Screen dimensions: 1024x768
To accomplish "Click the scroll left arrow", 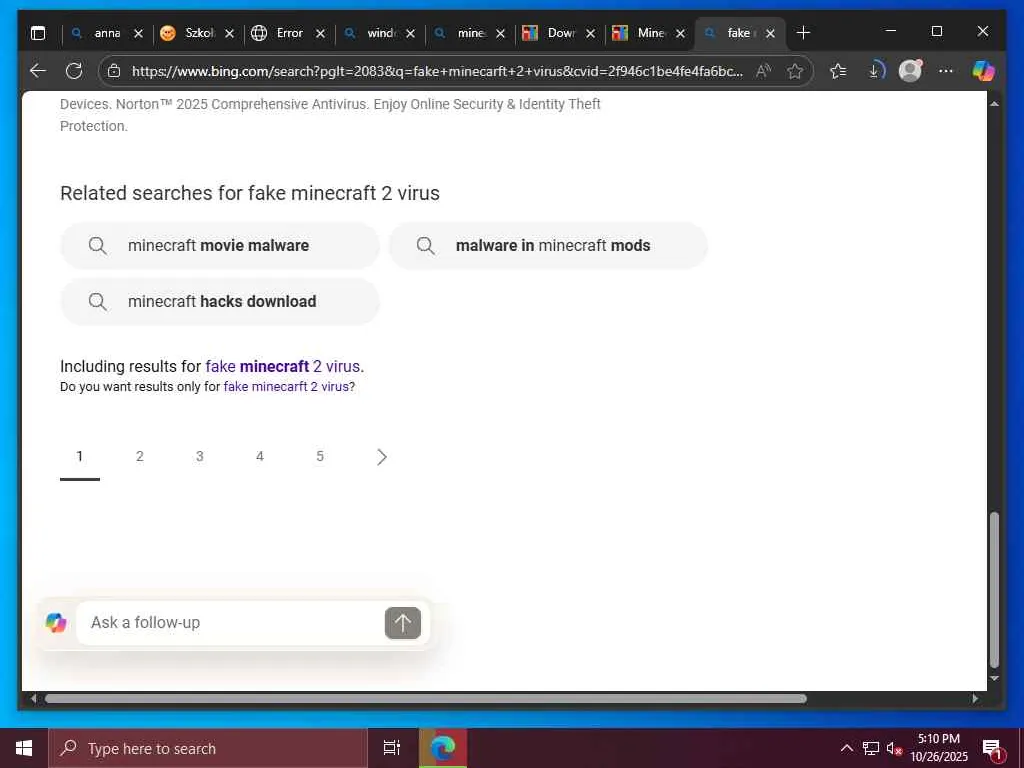I will click(33, 699).
